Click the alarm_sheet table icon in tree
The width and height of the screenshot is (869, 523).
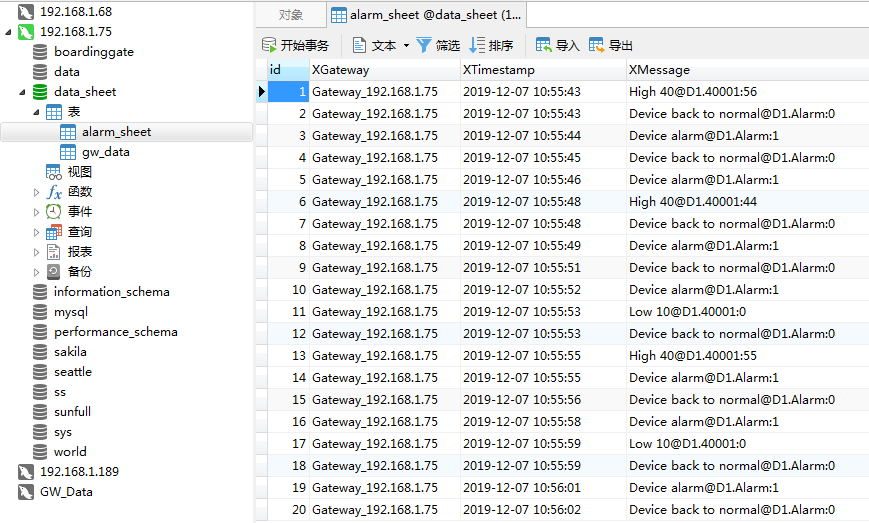click(x=68, y=132)
